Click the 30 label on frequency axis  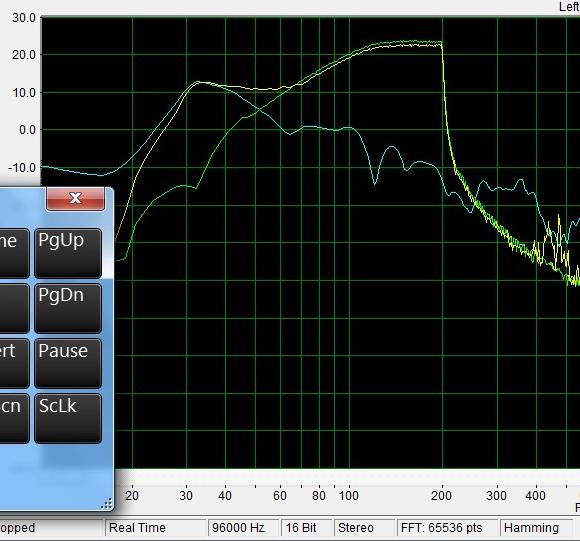[x=186, y=496]
